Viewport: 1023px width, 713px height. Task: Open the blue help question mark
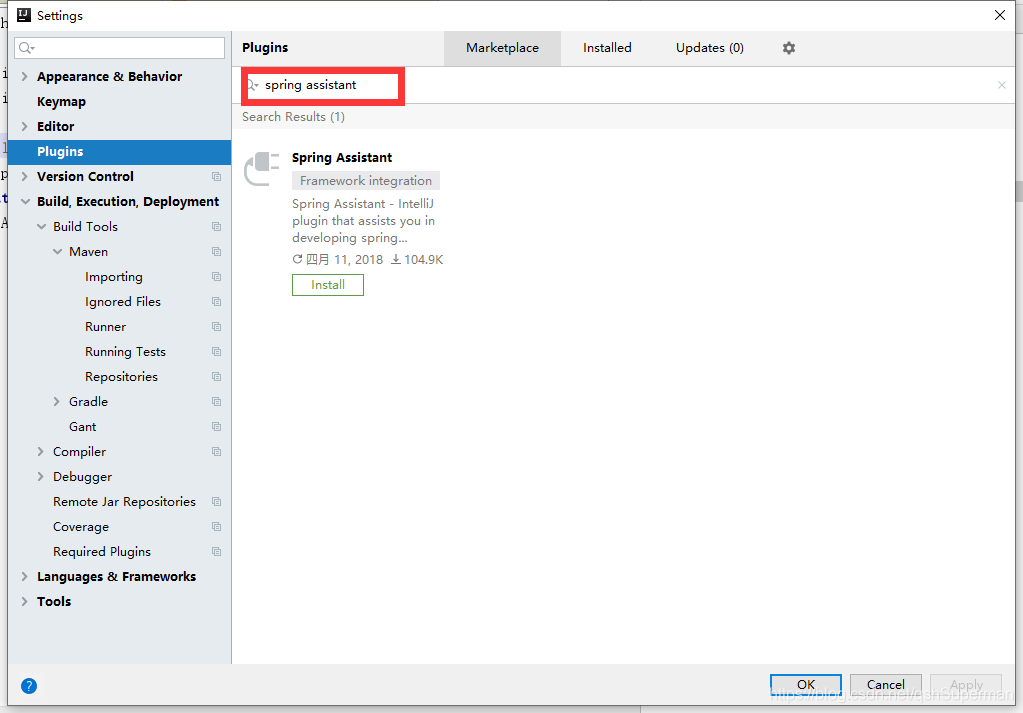coord(29,686)
